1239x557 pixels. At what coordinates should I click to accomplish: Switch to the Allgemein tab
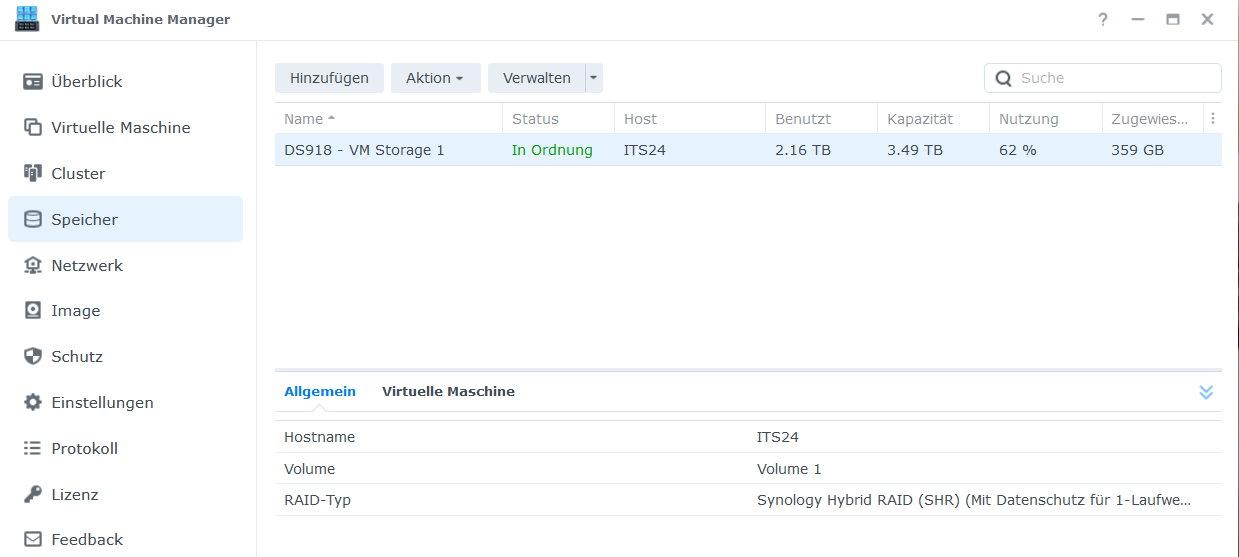coord(320,392)
